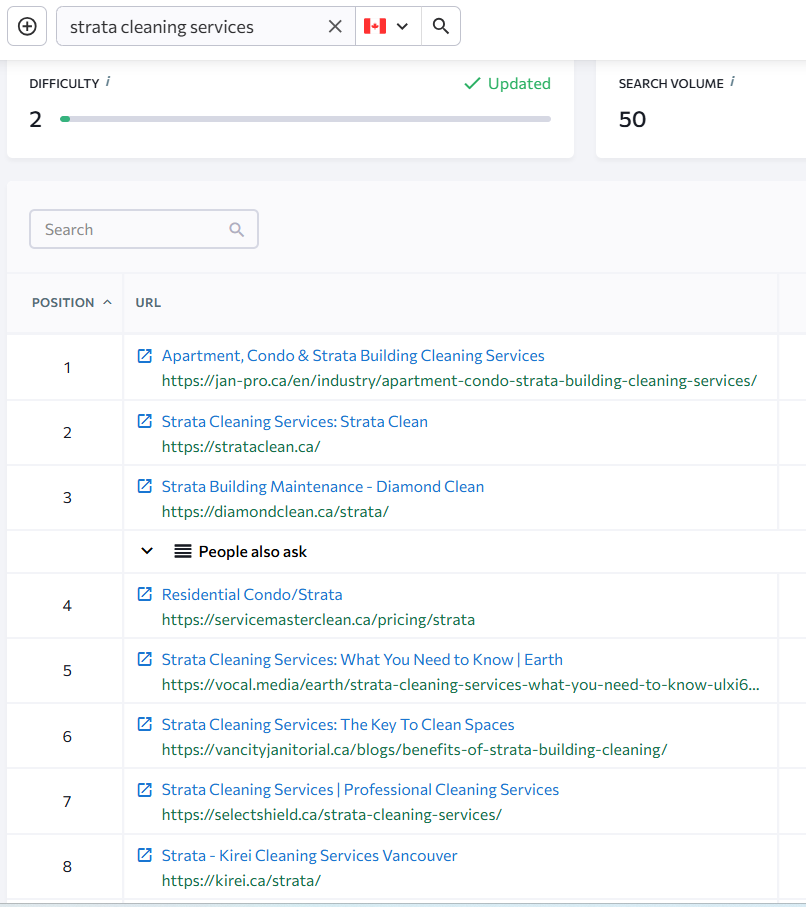Click the difficulty score value 2

pos(36,119)
